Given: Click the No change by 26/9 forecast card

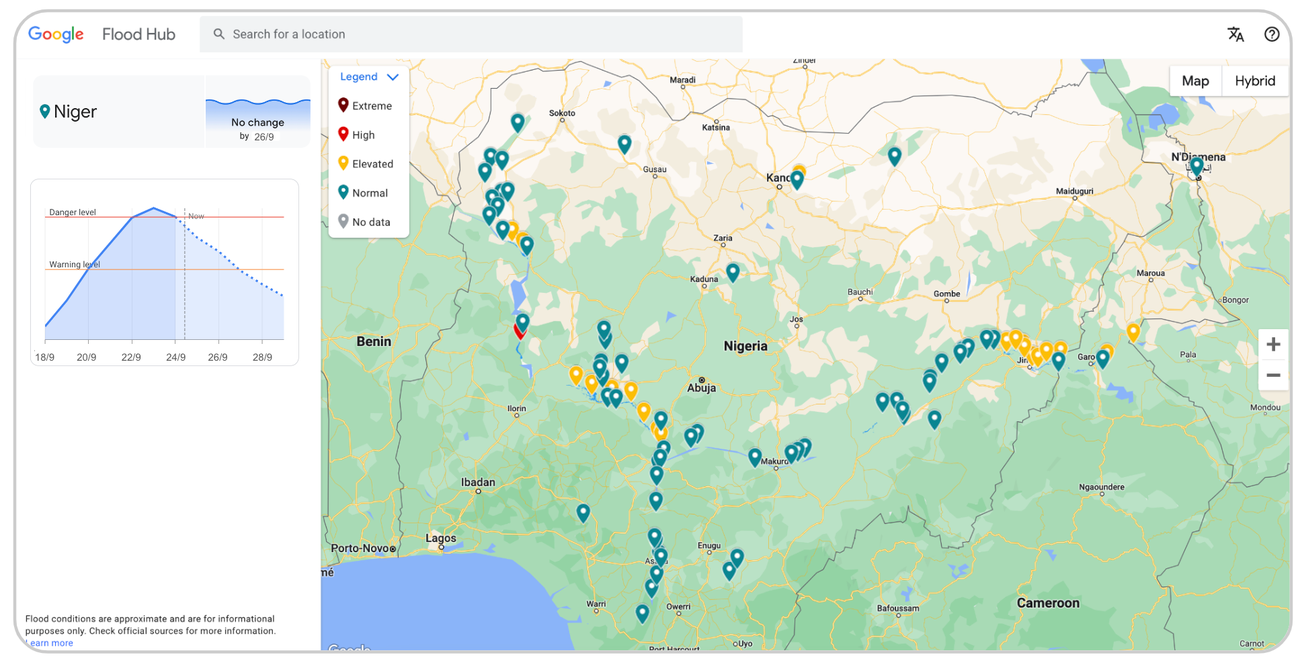Looking at the screenshot, I should 258,122.
